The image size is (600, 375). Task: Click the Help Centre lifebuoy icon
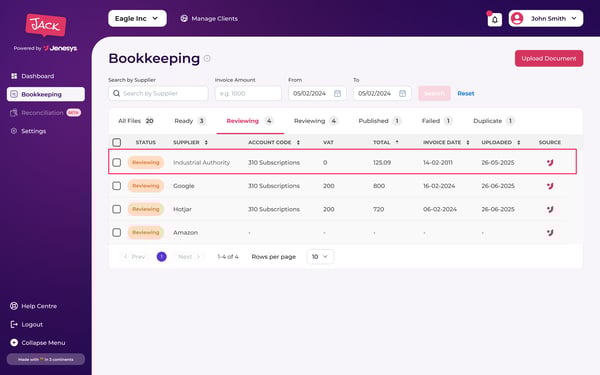pos(14,306)
